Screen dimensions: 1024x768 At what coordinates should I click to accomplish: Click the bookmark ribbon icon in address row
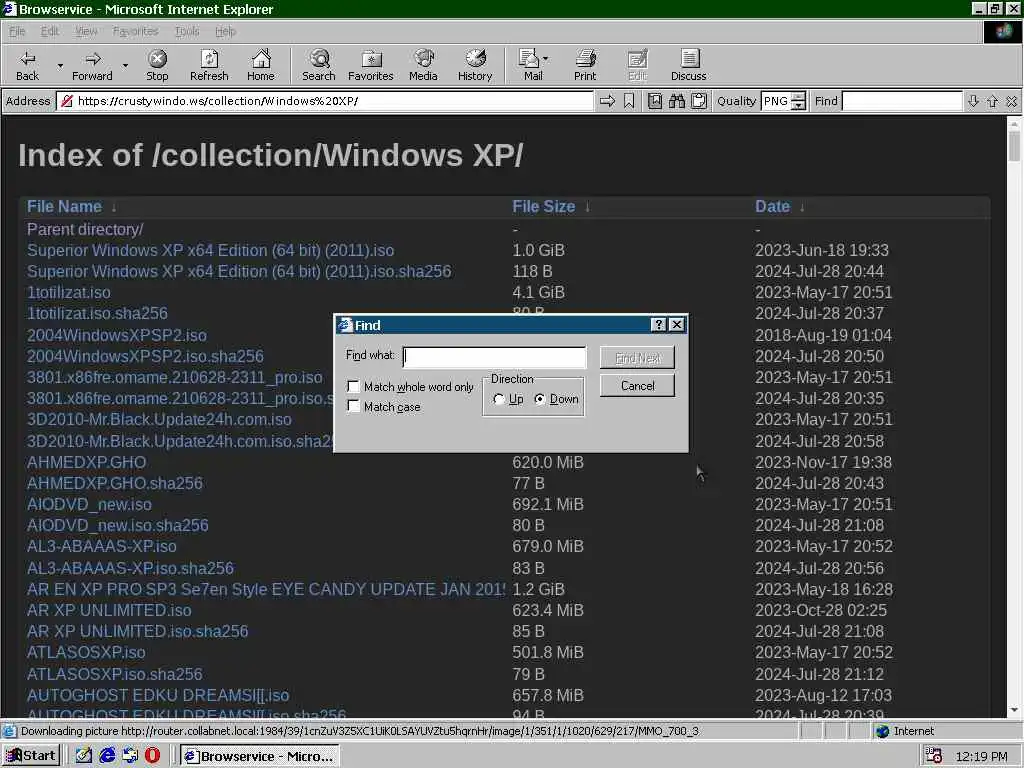coord(629,101)
